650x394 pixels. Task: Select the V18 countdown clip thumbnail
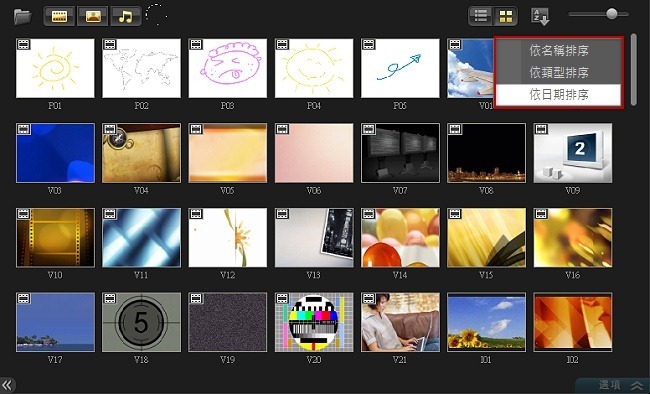(x=141, y=322)
